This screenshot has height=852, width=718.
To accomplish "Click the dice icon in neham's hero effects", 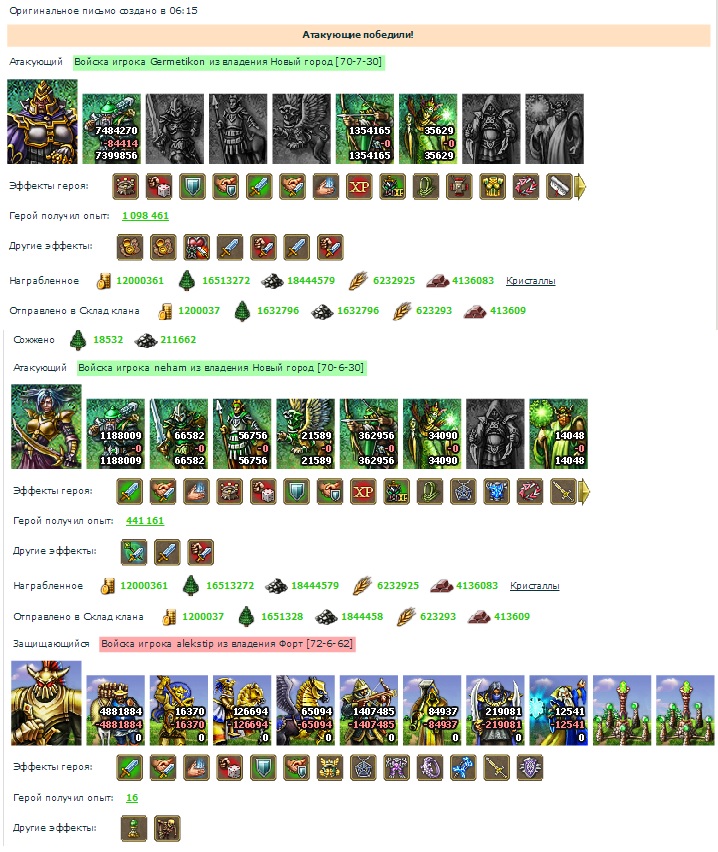I will coord(263,492).
